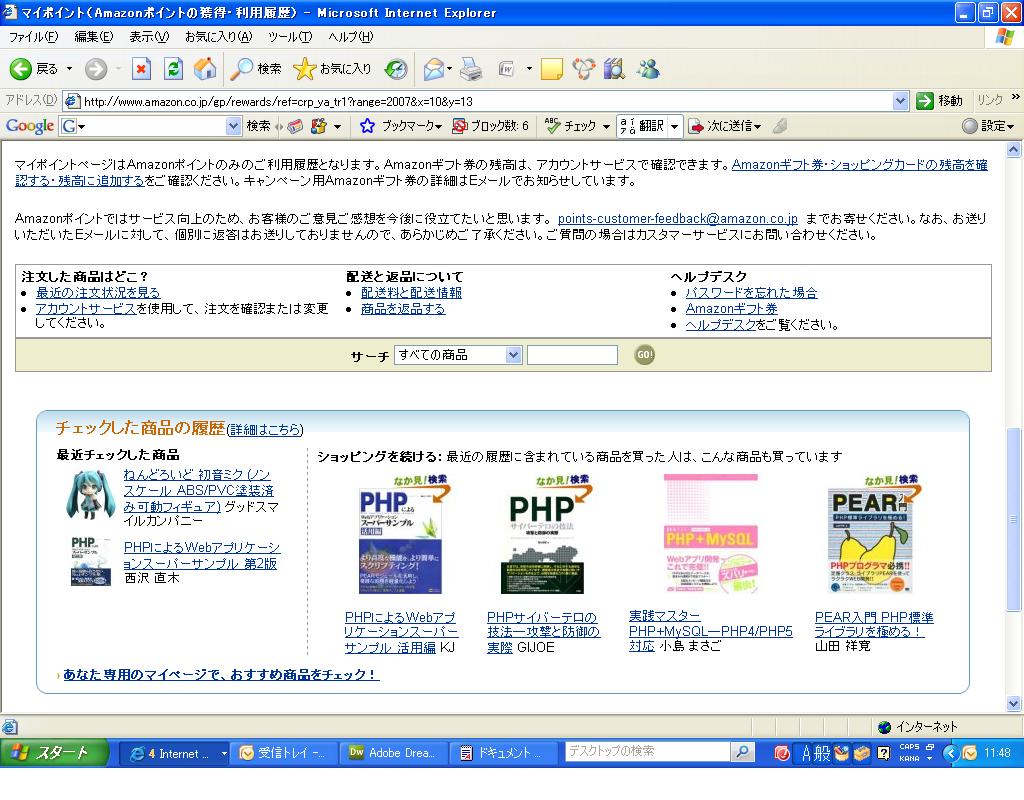
Task: Open the 詳細はこちら link
Action: (265, 429)
